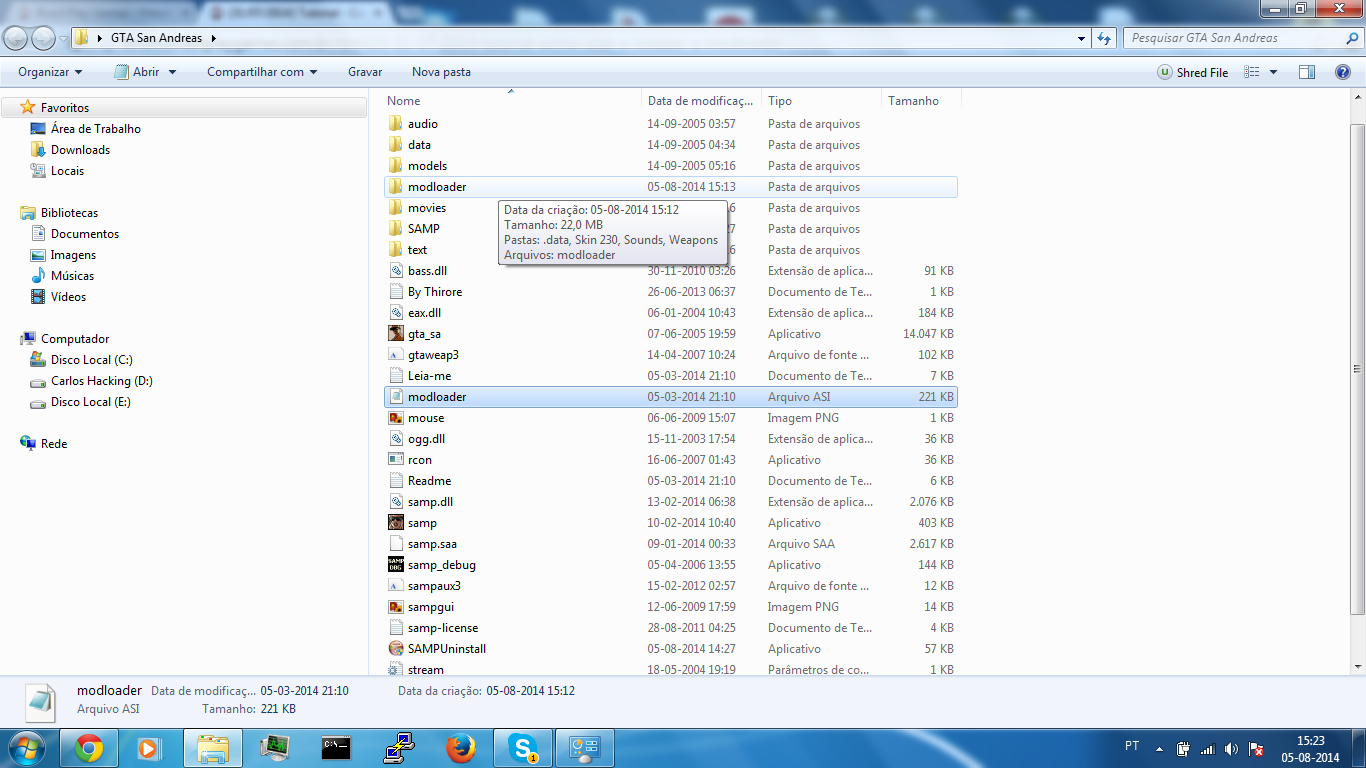The image size is (1366, 768).
Task: Open the command prompt taskbar icon
Action: (336, 748)
